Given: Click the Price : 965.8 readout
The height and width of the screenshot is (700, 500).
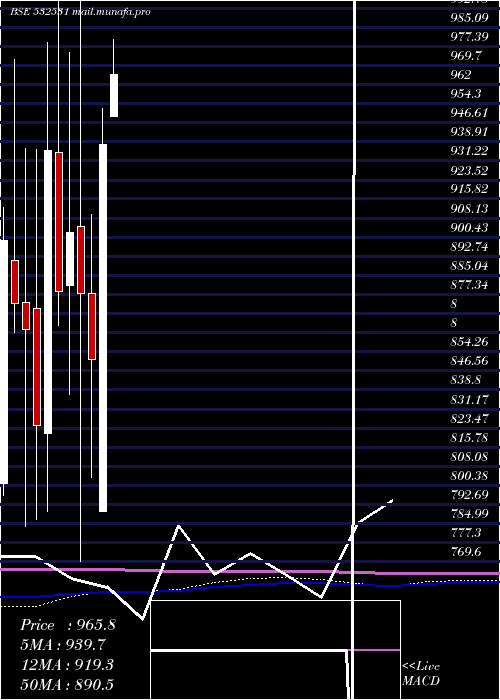Looking at the screenshot, I should pos(68,625).
